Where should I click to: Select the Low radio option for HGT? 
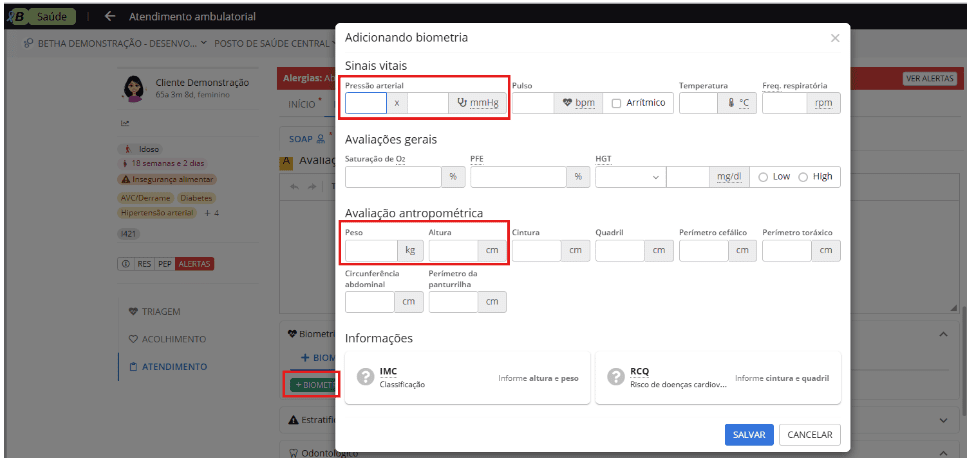pyautogui.click(x=764, y=177)
